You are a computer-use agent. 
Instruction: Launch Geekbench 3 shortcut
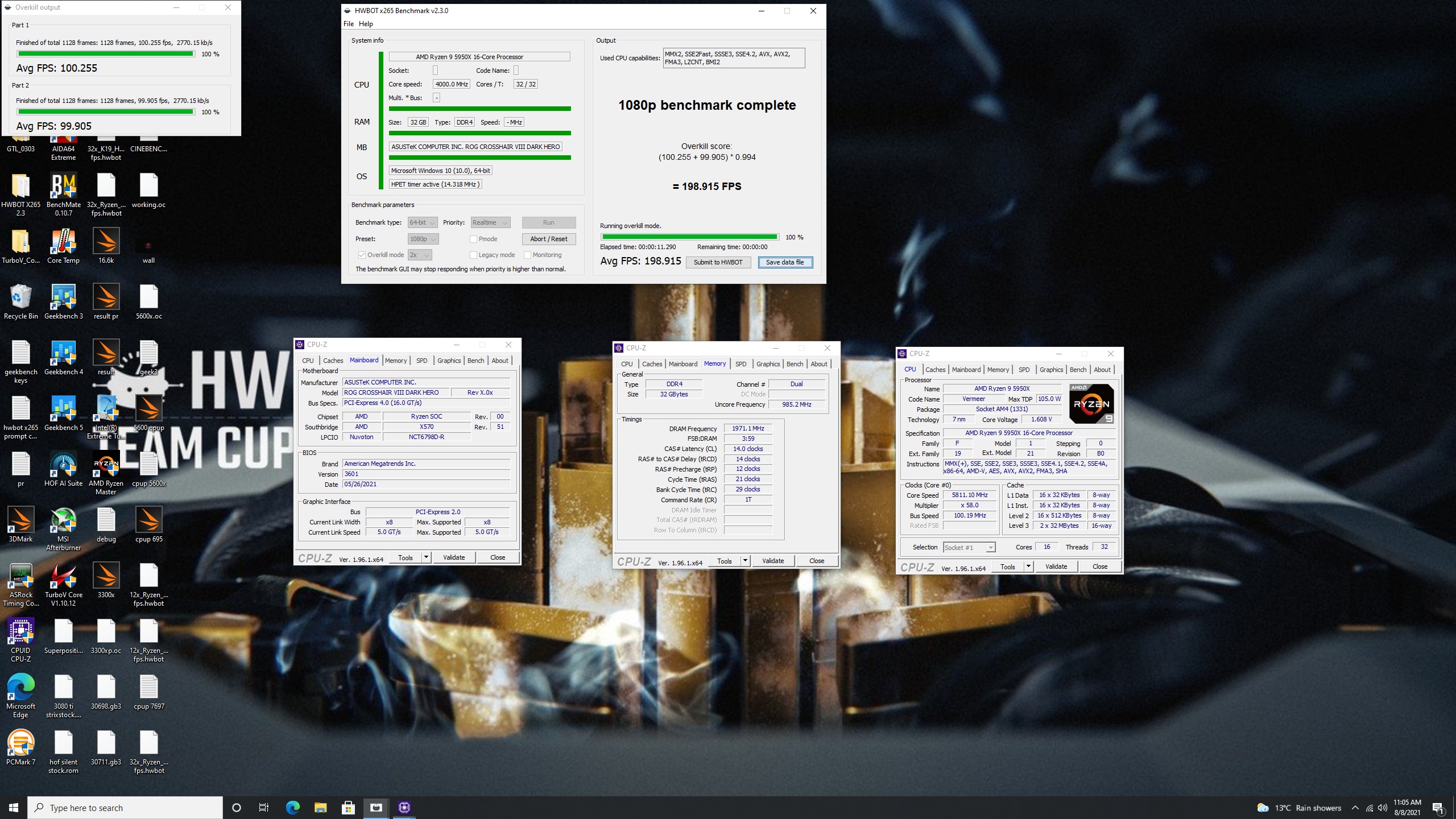pos(63,301)
